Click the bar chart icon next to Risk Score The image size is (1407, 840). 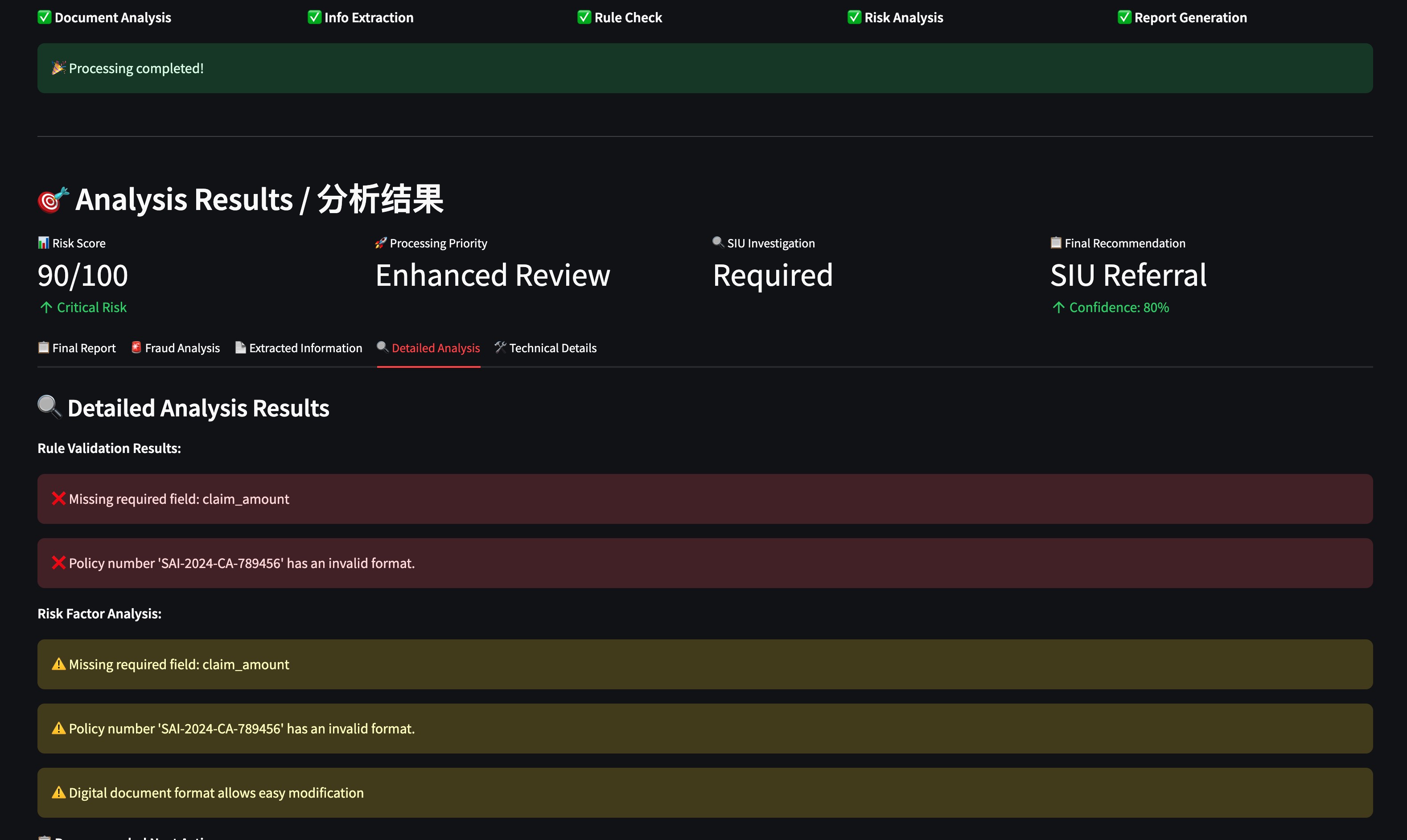tap(44, 243)
